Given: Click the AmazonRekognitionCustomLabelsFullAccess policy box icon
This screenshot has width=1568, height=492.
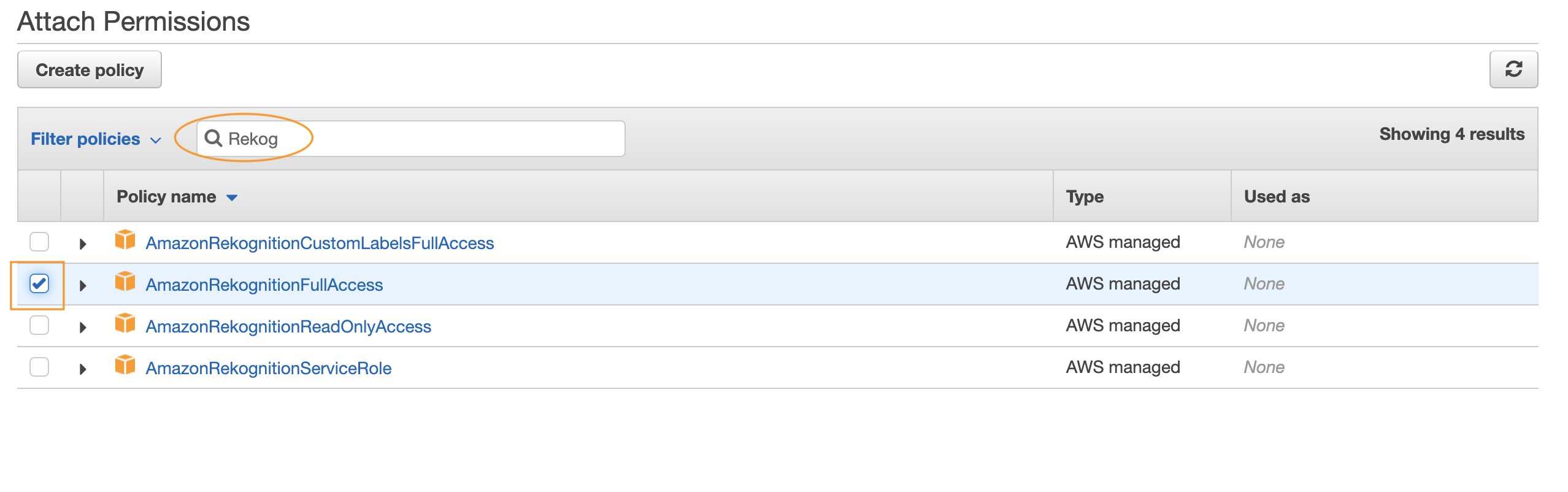Looking at the screenshot, I should [125, 240].
